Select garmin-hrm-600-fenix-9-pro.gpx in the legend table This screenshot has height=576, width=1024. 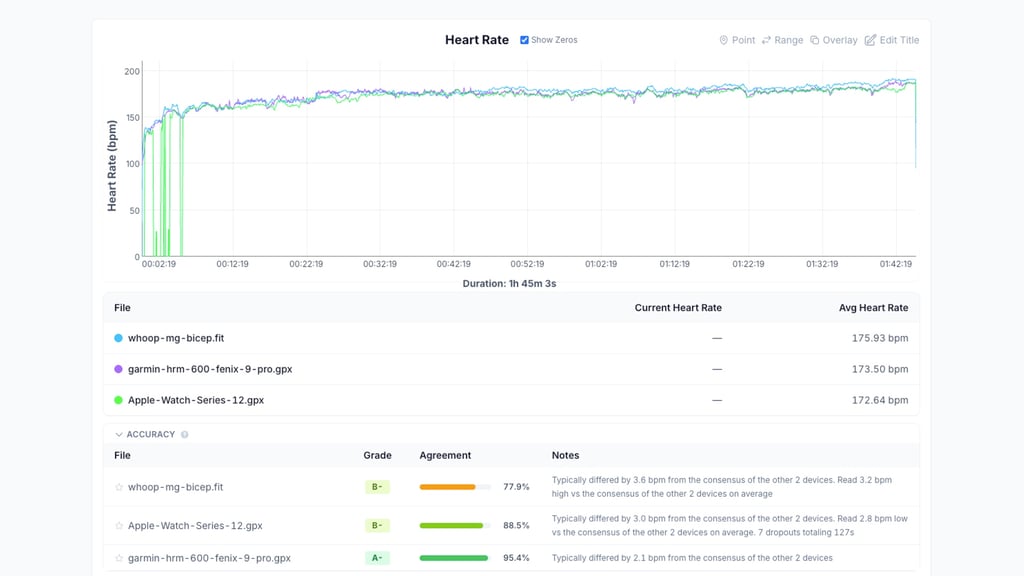pos(210,369)
